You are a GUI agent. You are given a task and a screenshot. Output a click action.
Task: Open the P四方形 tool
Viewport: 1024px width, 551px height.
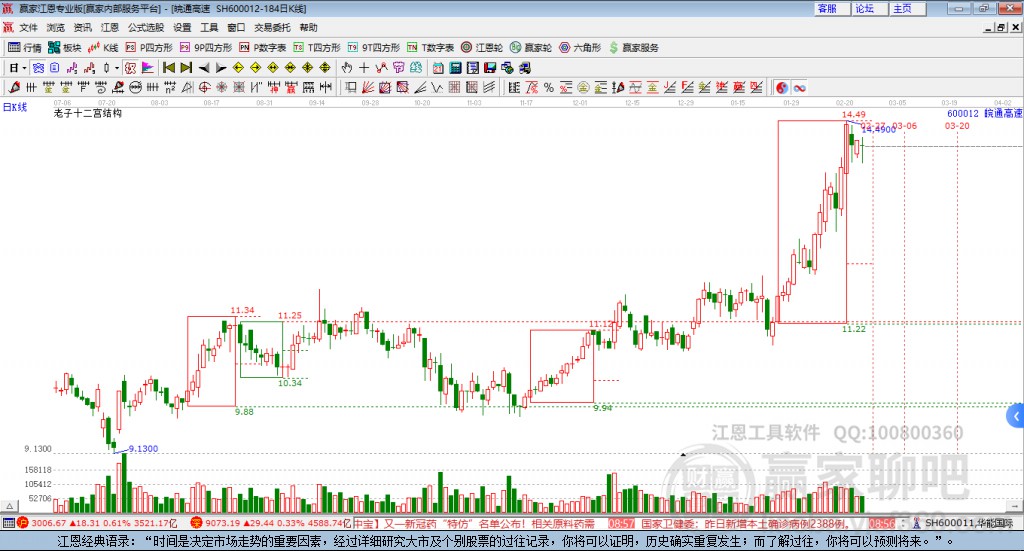(149, 48)
